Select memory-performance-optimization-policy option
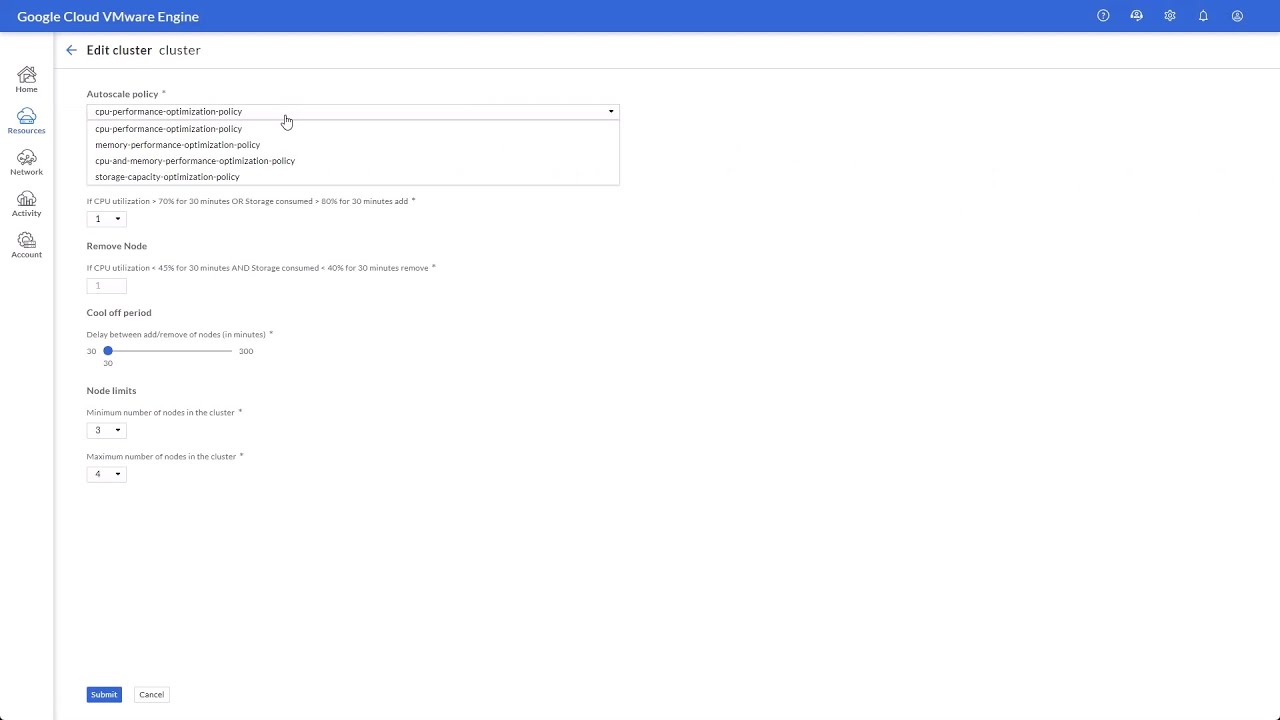Image resolution: width=1280 pixels, height=720 pixels. (353, 145)
